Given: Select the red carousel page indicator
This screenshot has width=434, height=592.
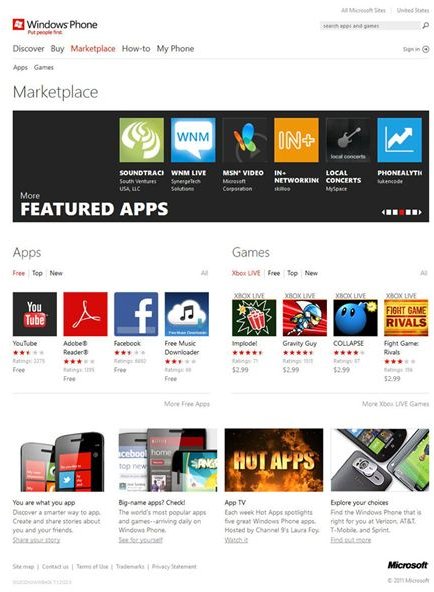Looking at the screenshot, I should (402, 212).
